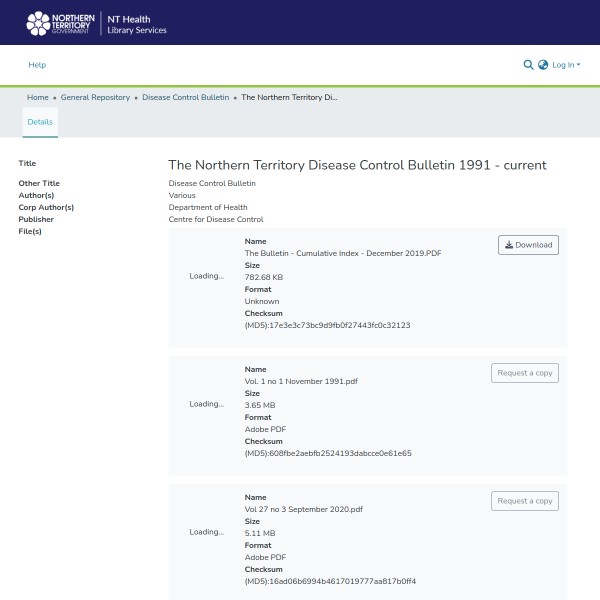The width and height of the screenshot is (600, 600).
Task: Open the Help menu item
Action: 37,65
